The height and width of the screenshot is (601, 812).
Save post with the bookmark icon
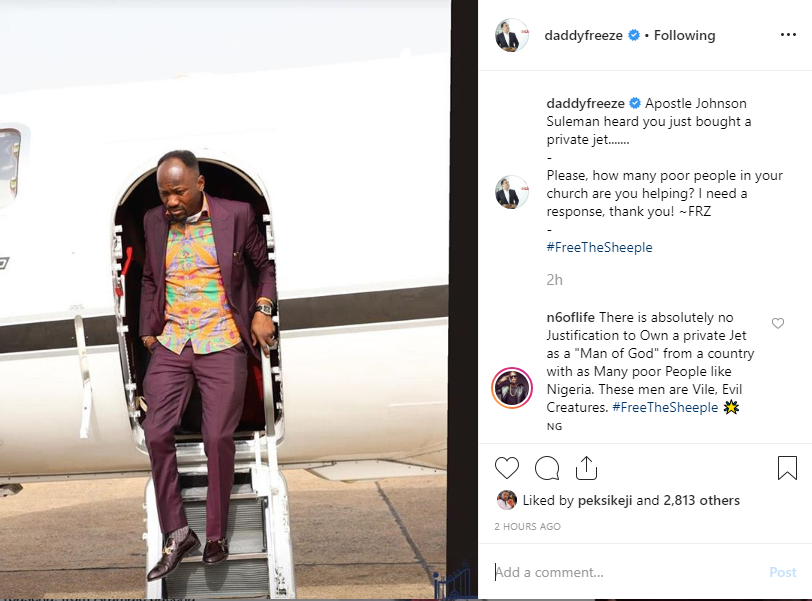pos(787,468)
